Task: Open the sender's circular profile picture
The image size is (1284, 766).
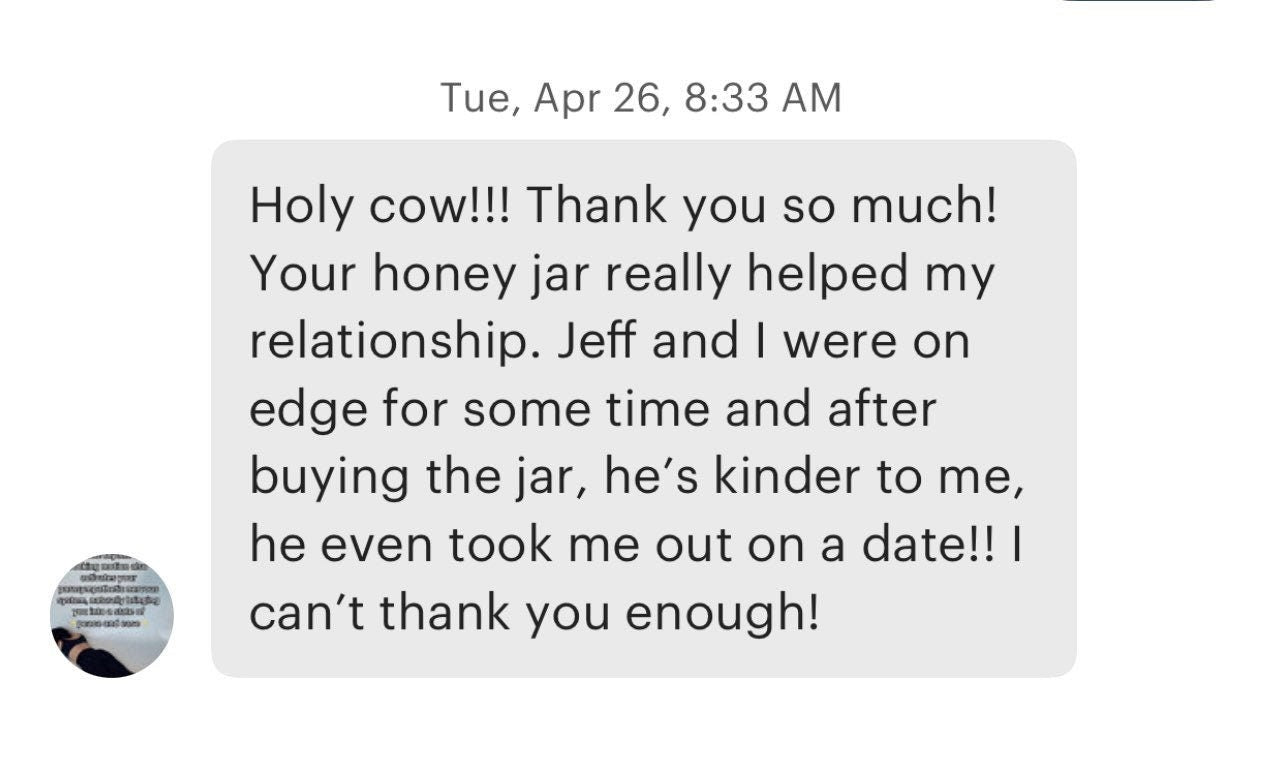Action: pyautogui.click(x=112, y=616)
